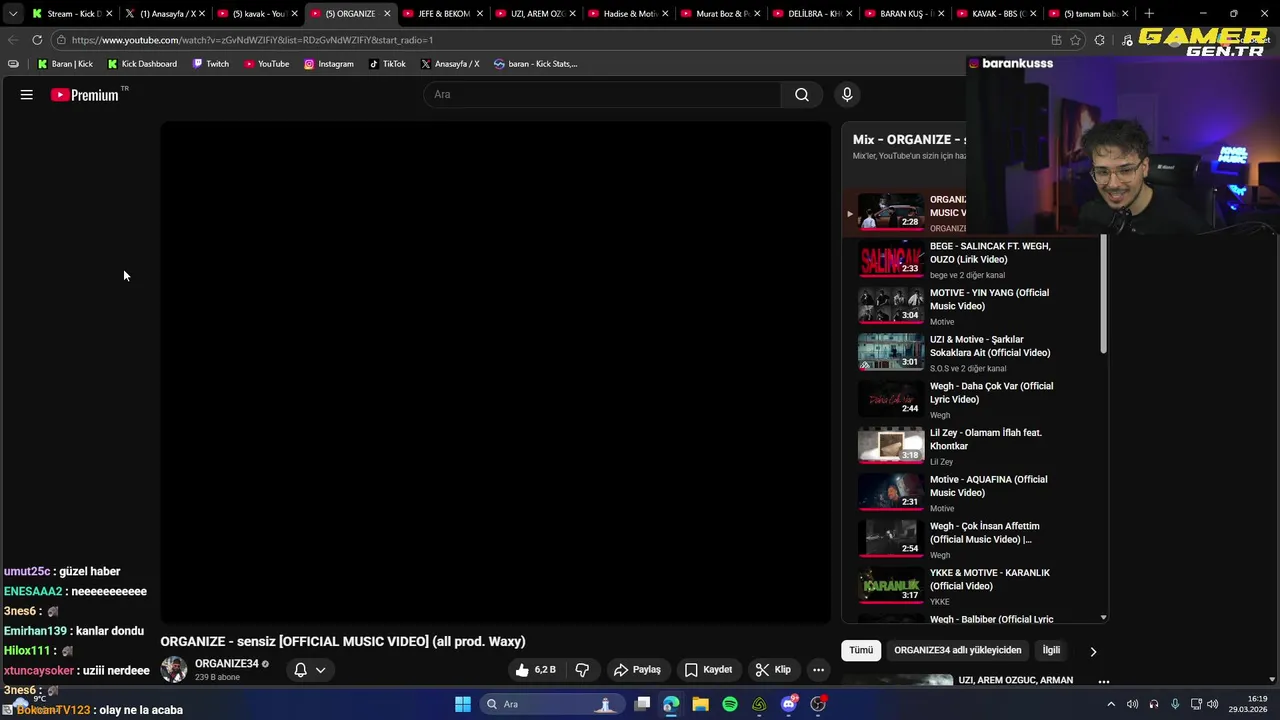This screenshot has width=1280, height=720.
Task: Open baran - Kick Stats bookmark
Action: (535, 64)
